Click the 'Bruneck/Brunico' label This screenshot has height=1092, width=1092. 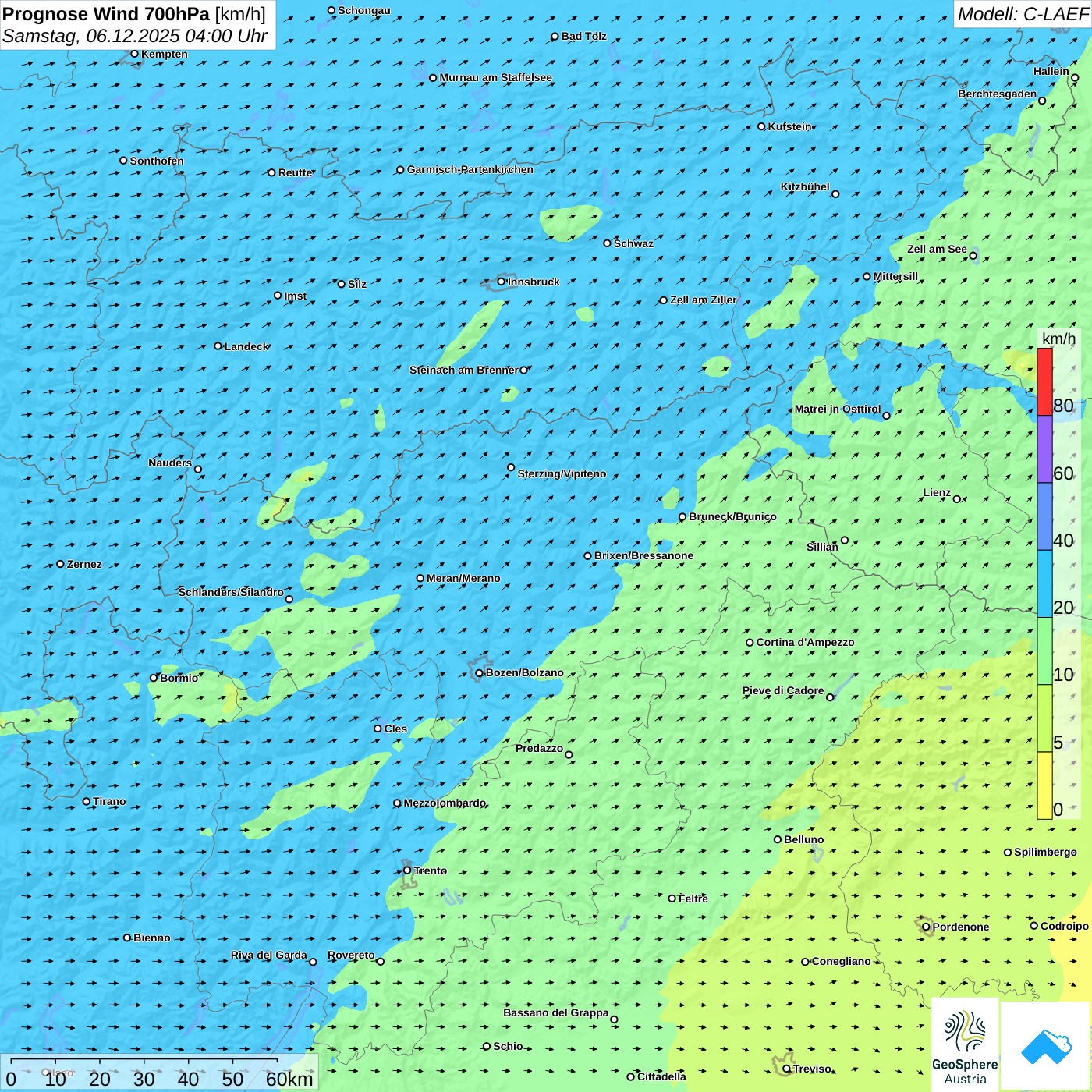tap(732, 516)
